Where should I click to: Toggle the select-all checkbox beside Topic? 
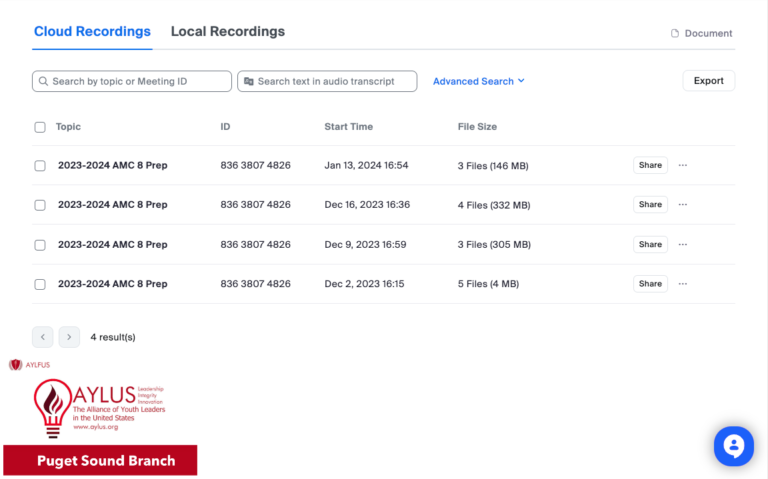(40, 127)
